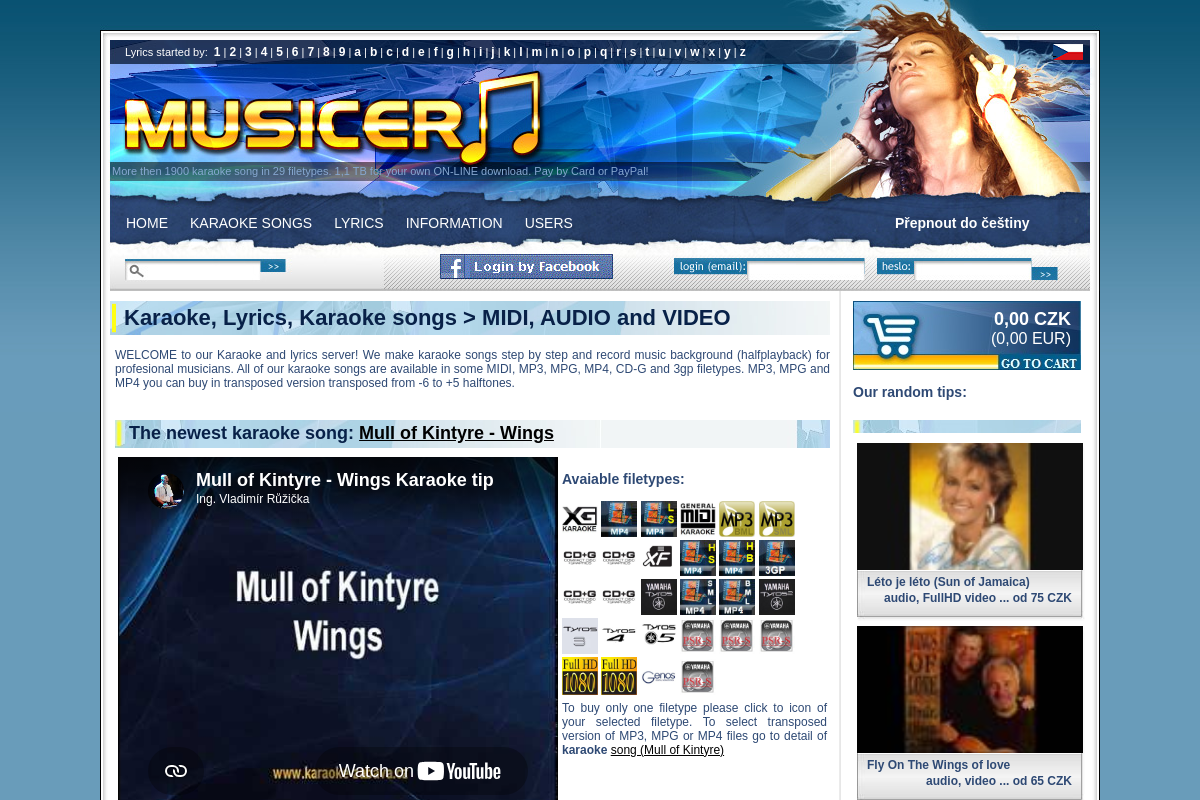
Task: Browse lyrics starting with letter w
Action: 695,52
